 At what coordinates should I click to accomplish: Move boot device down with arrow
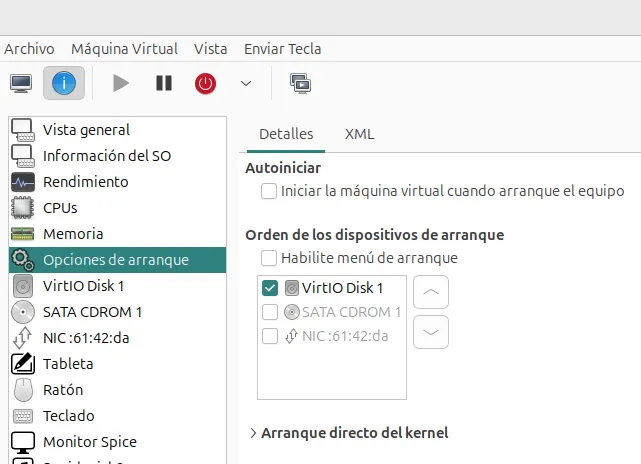(x=430, y=331)
